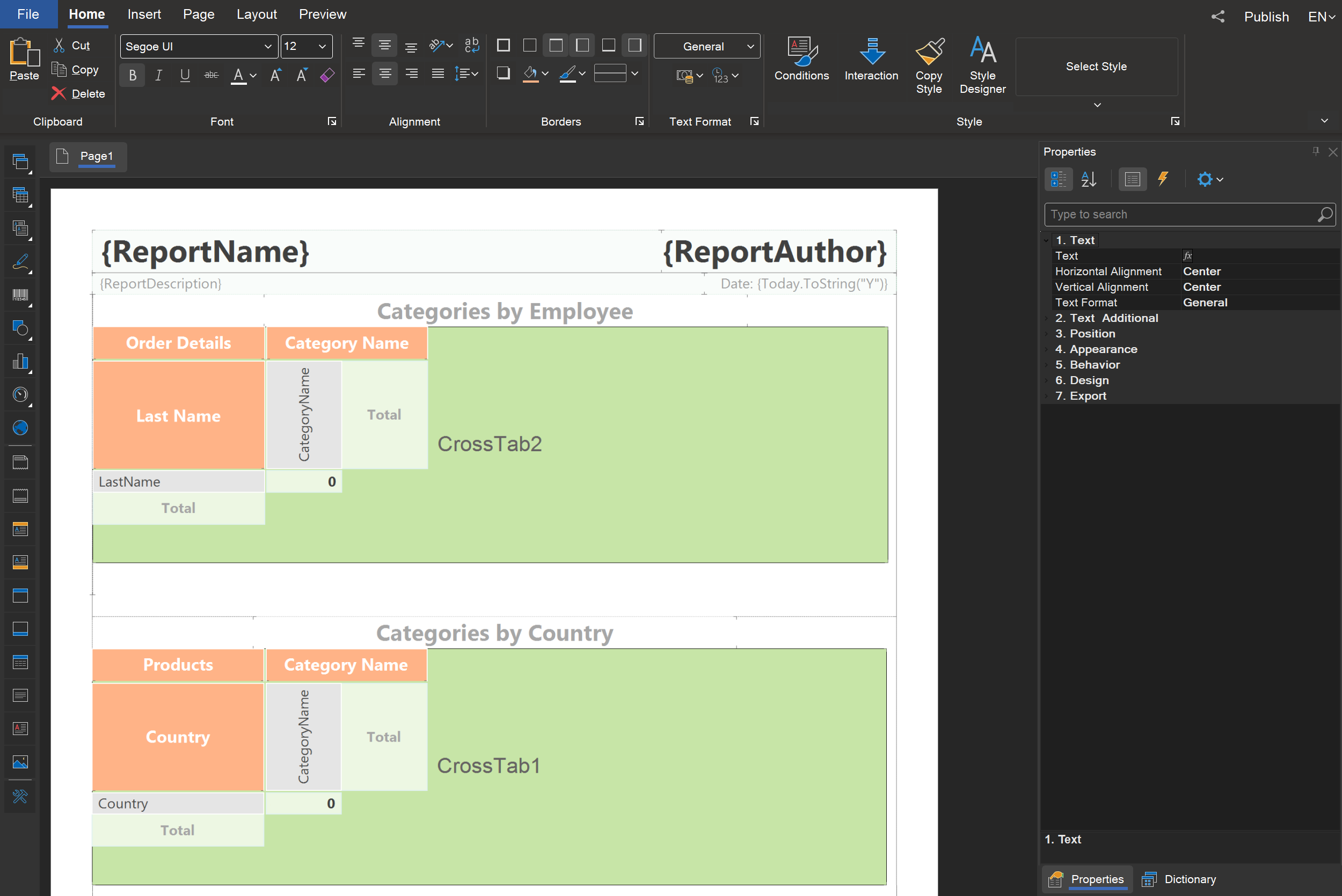This screenshot has height=896, width=1342.
Task: Open the EN language dropdown
Action: (1322, 17)
